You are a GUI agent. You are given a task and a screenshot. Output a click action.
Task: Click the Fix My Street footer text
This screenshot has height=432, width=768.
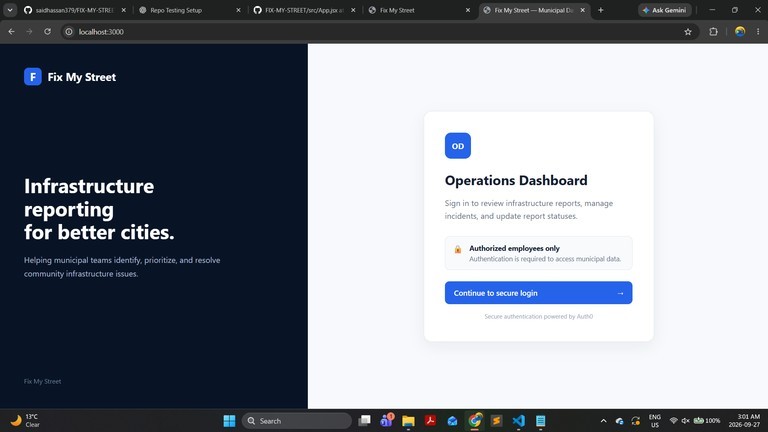pos(43,381)
